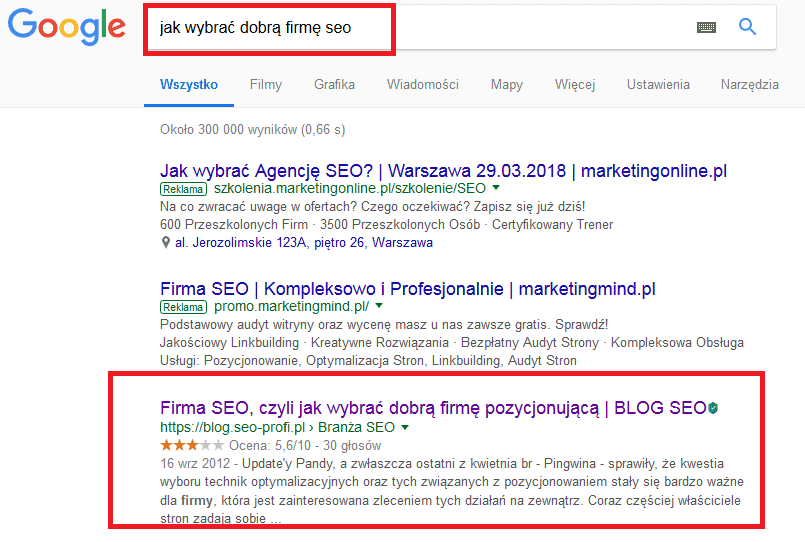Expand arrow next to promo.marketingmind.pl URL
This screenshot has height=542, width=805.
[379, 306]
